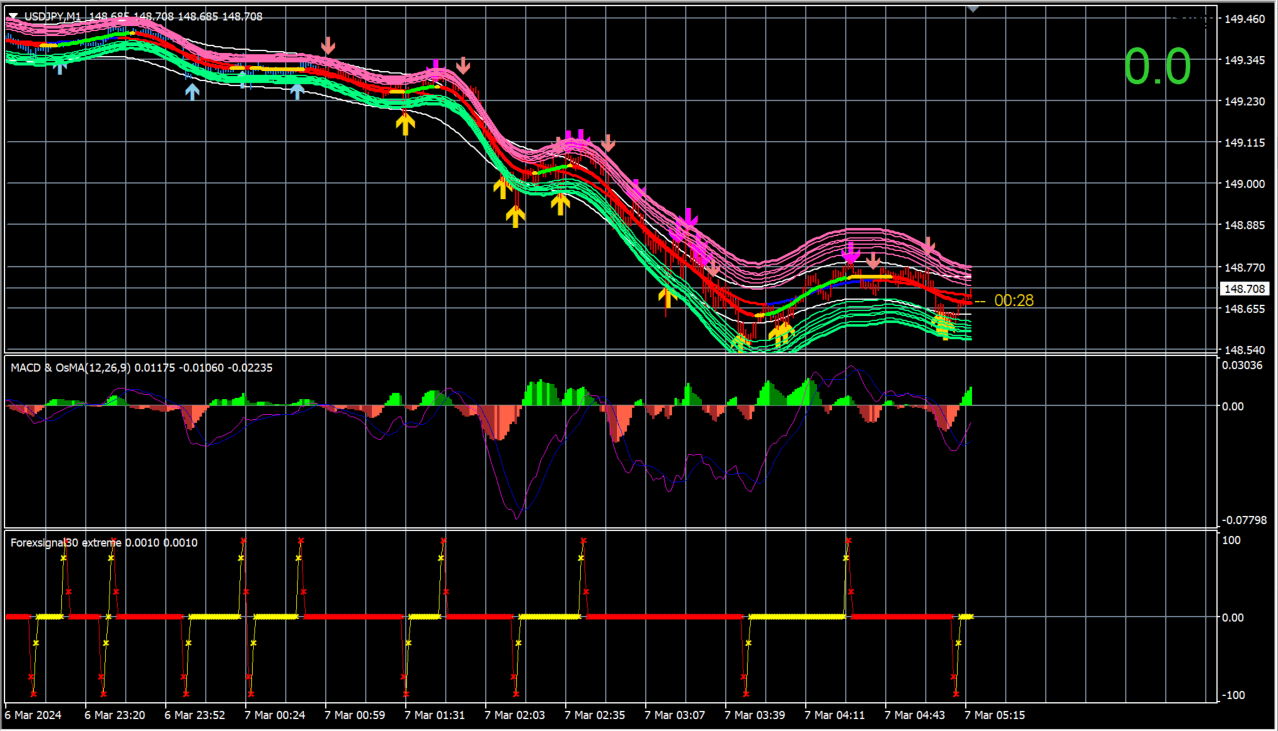The width and height of the screenshot is (1278, 731).
Task: Click the 6 Mar 2024 time label
Action: click(35, 716)
